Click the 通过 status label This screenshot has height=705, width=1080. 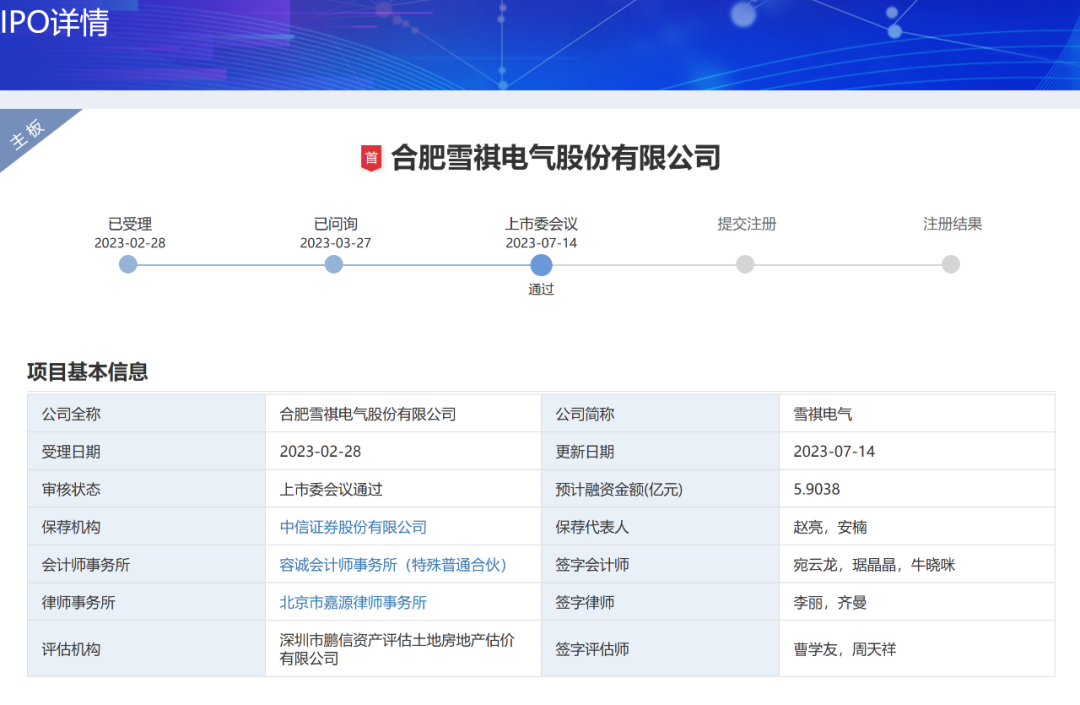[541, 290]
